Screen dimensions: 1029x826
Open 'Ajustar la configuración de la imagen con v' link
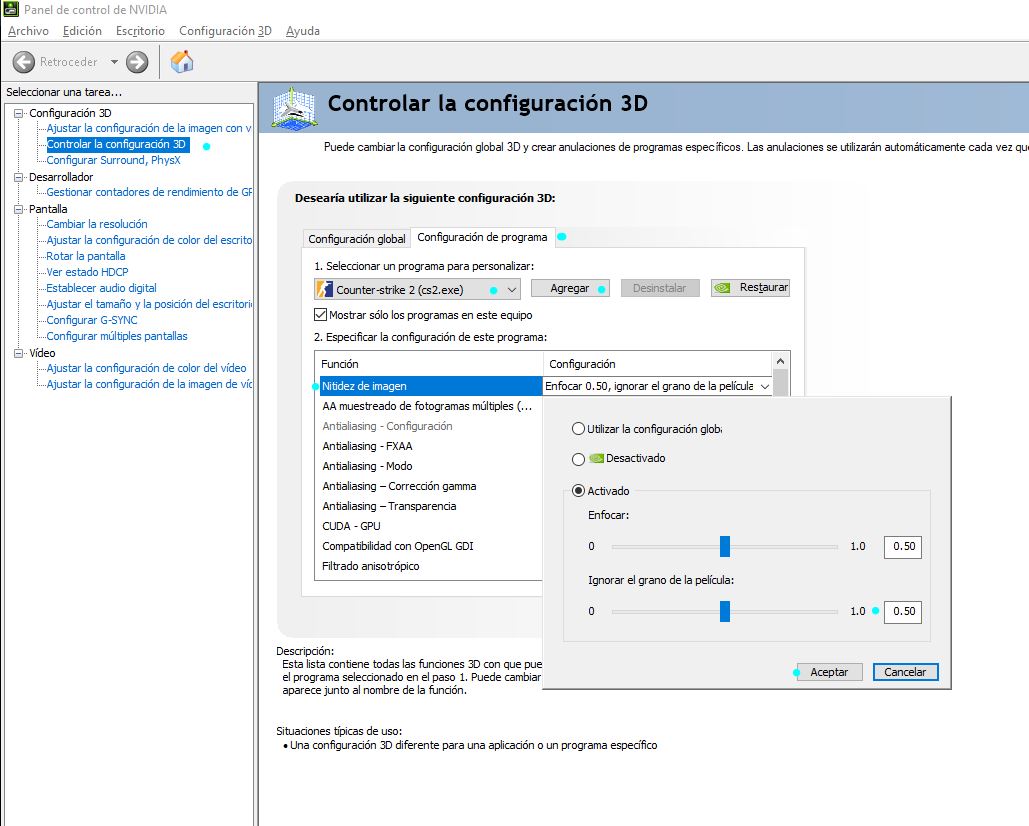[x=148, y=128]
